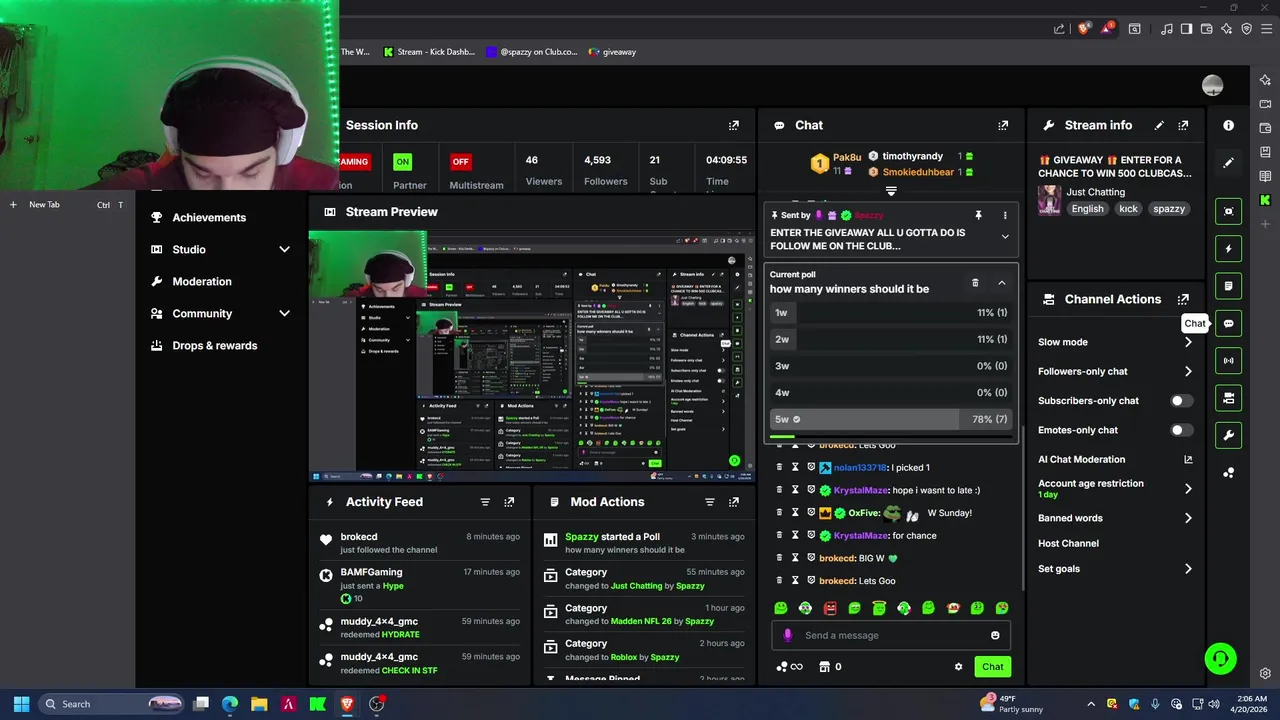Pop out the Activity Feed panel
Screen dimensions: 1280x720
(x=509, y=502)
